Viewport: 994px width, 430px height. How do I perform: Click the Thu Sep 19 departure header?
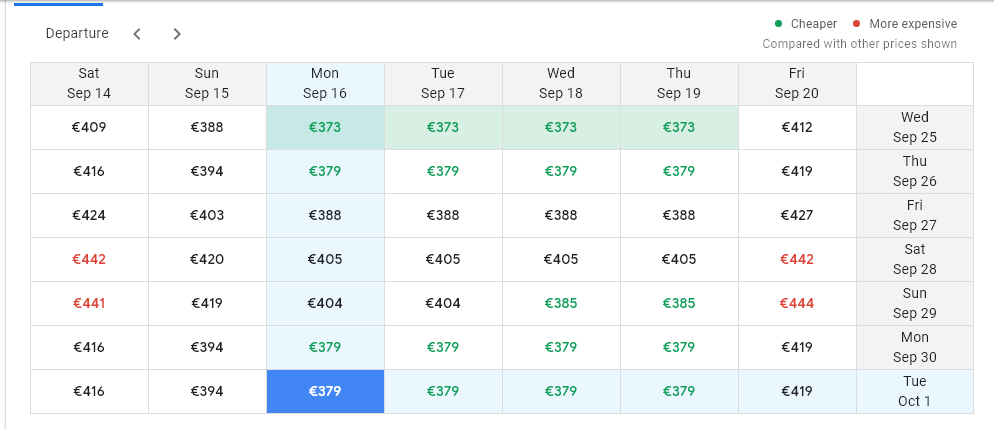pos(679,83)
